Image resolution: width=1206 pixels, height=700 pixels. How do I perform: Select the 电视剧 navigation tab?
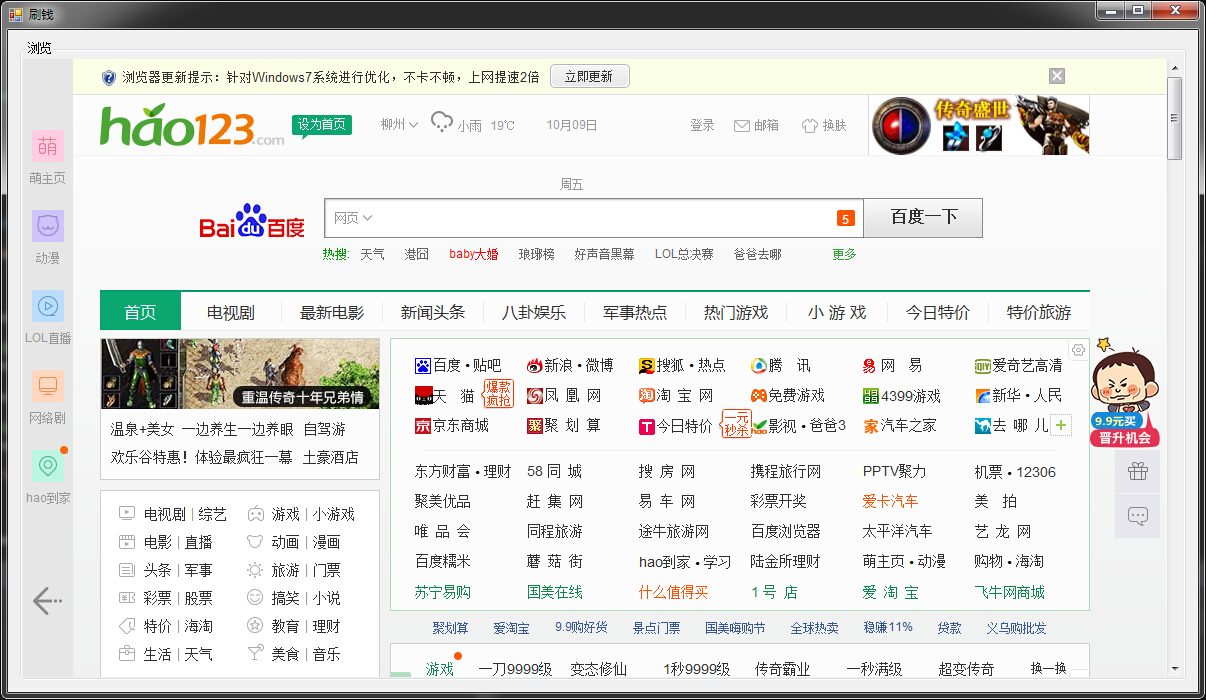(231, 312)
